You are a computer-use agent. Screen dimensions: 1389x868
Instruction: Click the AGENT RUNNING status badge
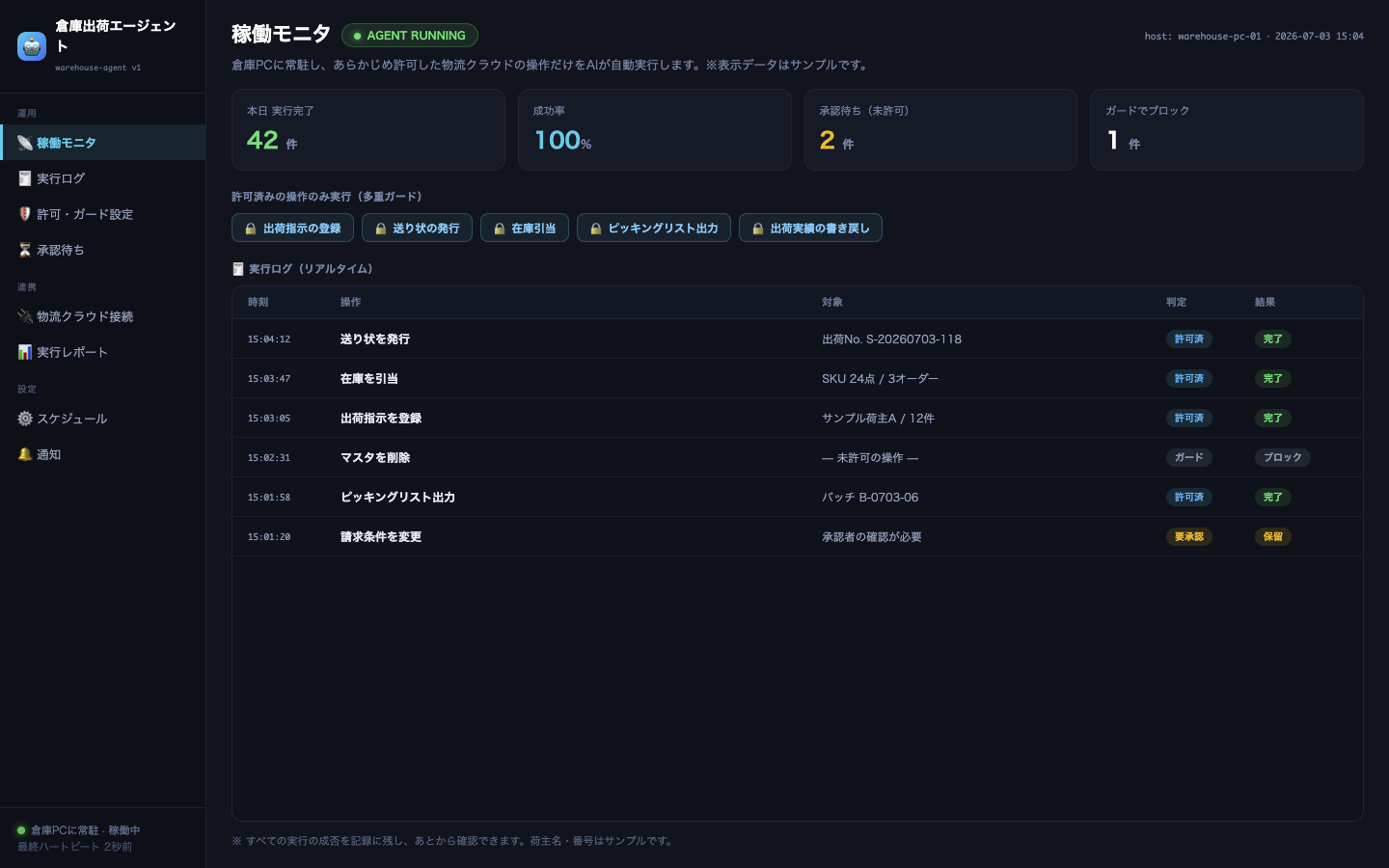coord(410,36)
